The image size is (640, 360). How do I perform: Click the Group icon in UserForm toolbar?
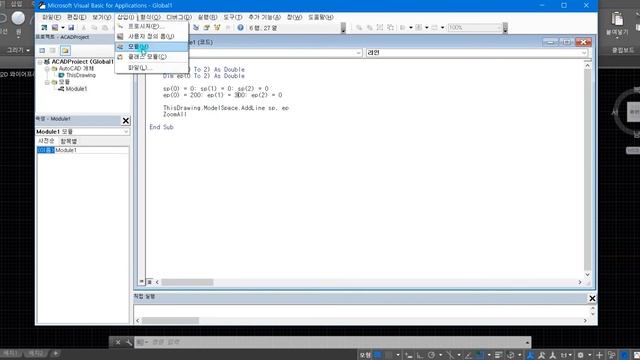380,28
